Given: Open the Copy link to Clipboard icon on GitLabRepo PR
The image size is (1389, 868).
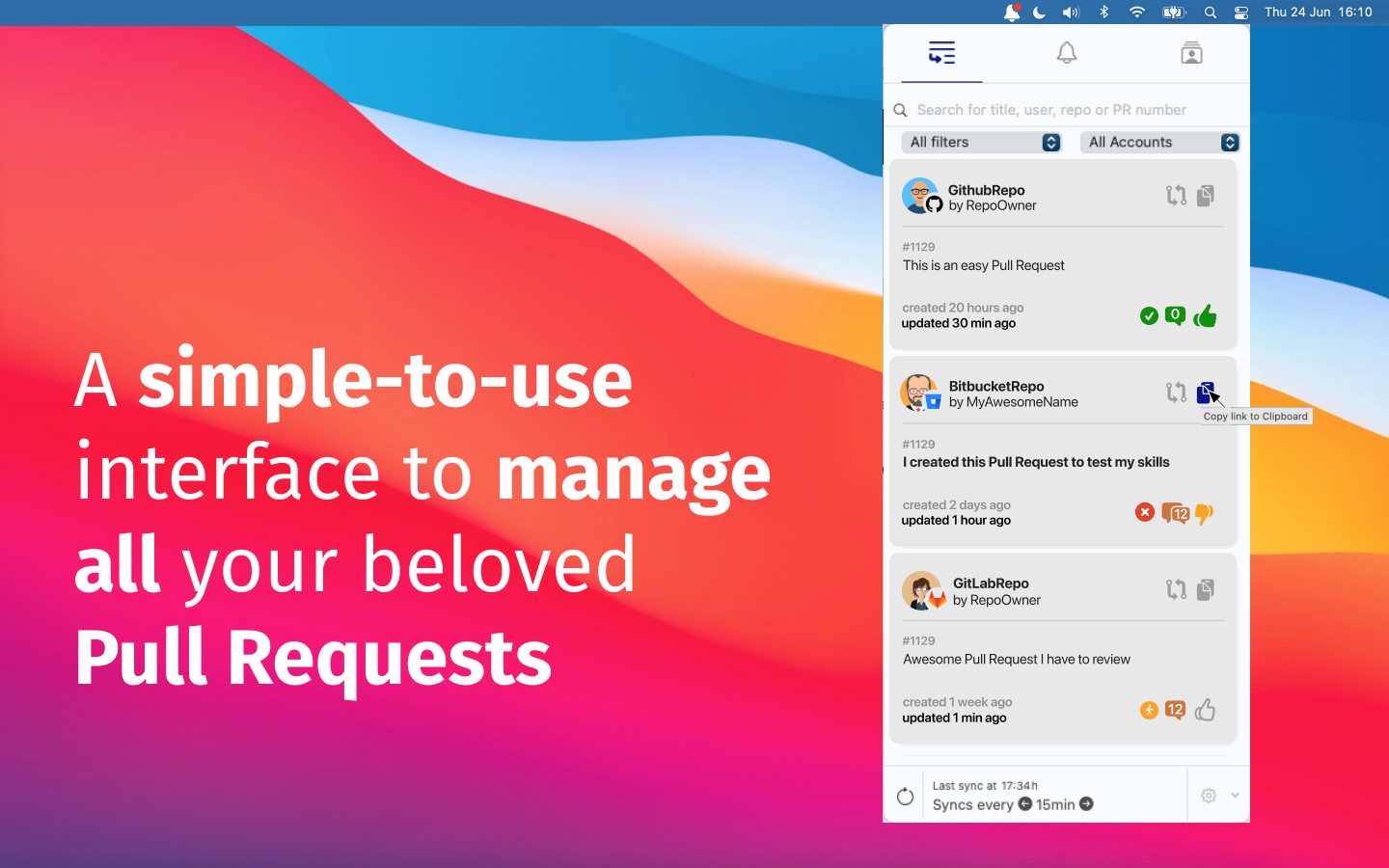Looking at the screenshot, I should click(1206, 589).
